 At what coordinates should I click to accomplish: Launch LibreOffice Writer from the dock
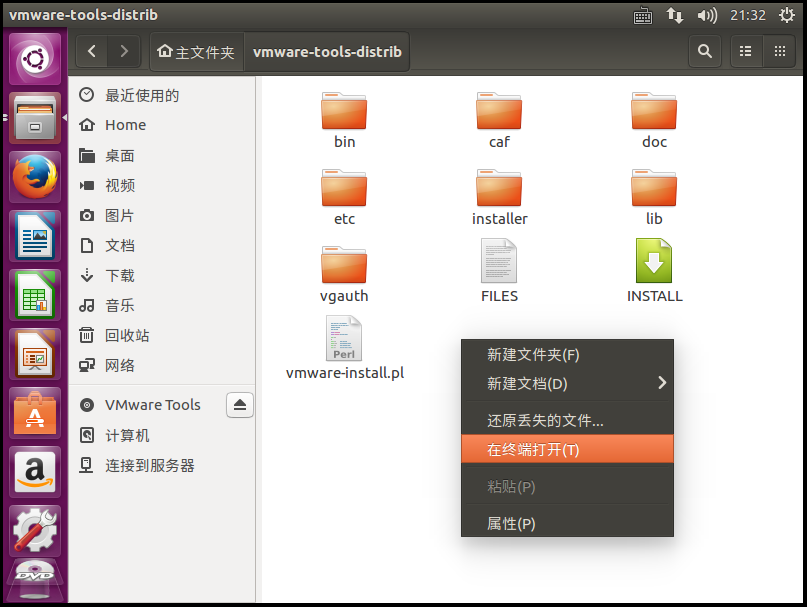pos(35,236)
